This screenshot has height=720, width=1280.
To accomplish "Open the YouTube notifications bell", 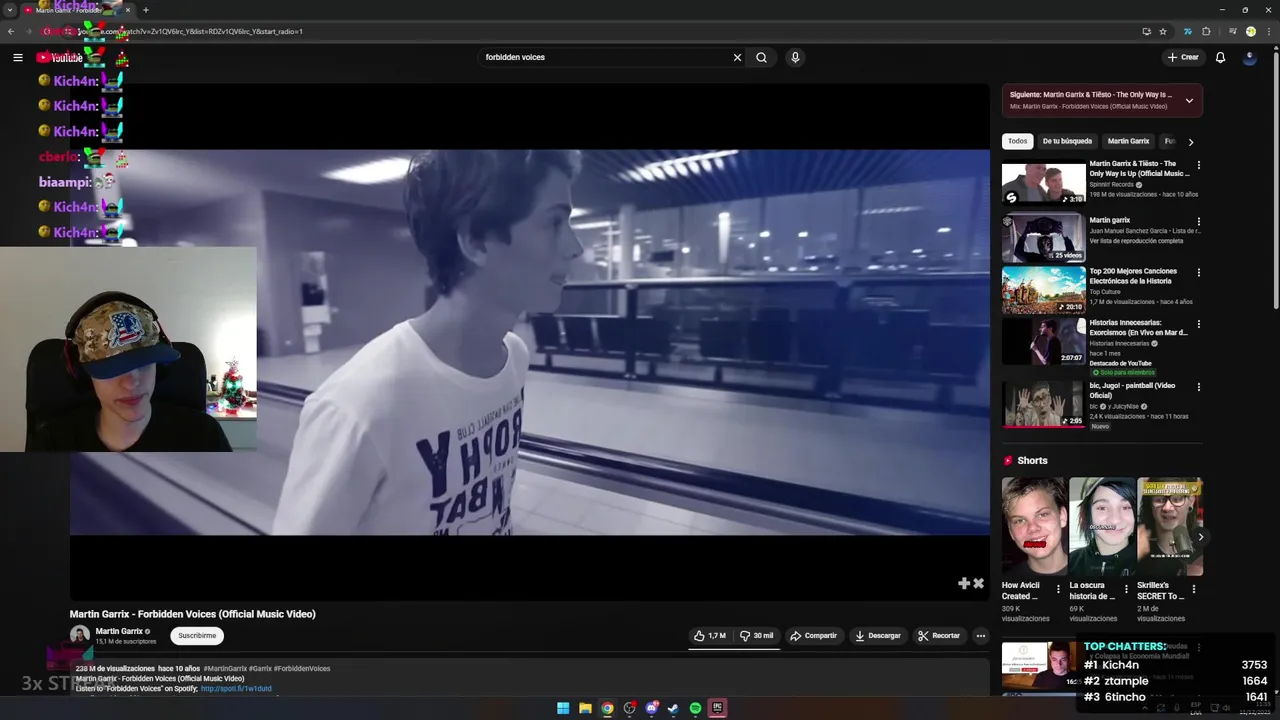I will pyautogui.click(x=1220, y=58).
